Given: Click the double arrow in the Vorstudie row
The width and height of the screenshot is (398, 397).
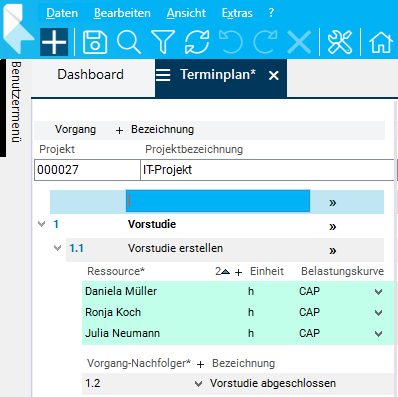Looking at the screenshot, I should tap(333, 227).
